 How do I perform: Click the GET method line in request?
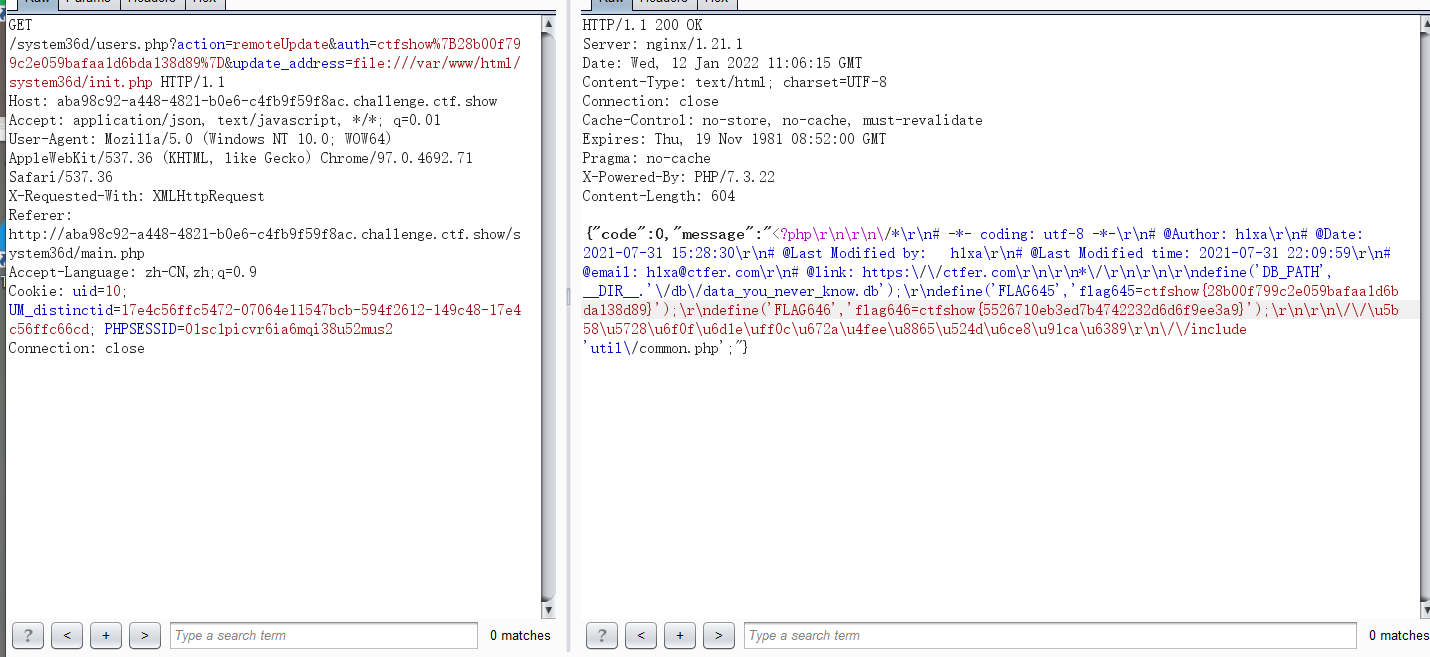point(21,25)
